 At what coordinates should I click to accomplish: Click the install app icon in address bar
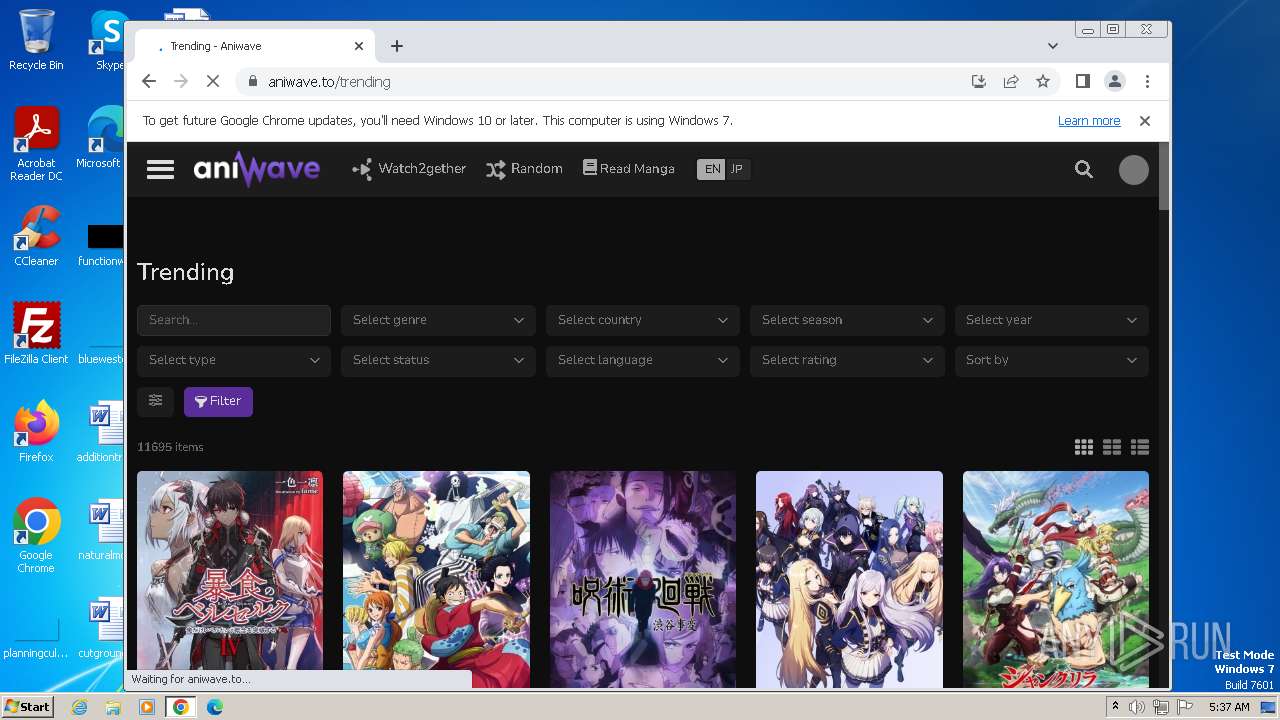pos(979,82)
